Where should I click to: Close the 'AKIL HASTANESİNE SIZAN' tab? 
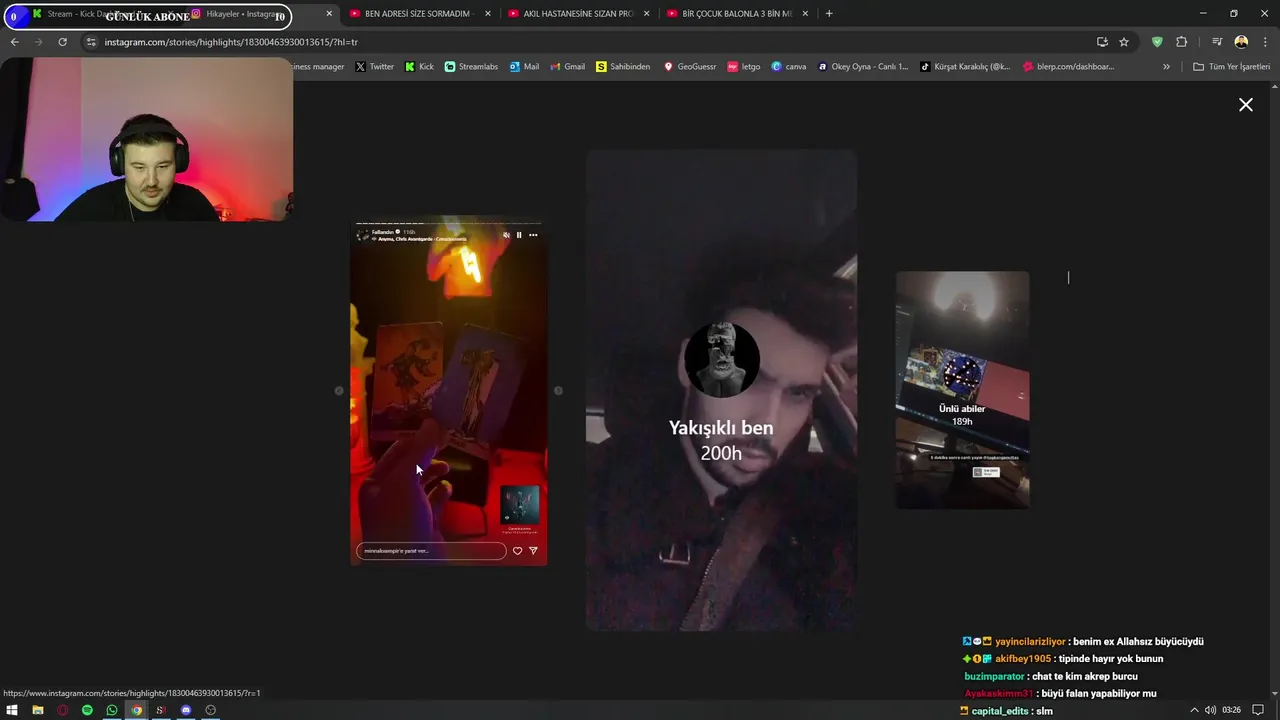pos(647,14)
